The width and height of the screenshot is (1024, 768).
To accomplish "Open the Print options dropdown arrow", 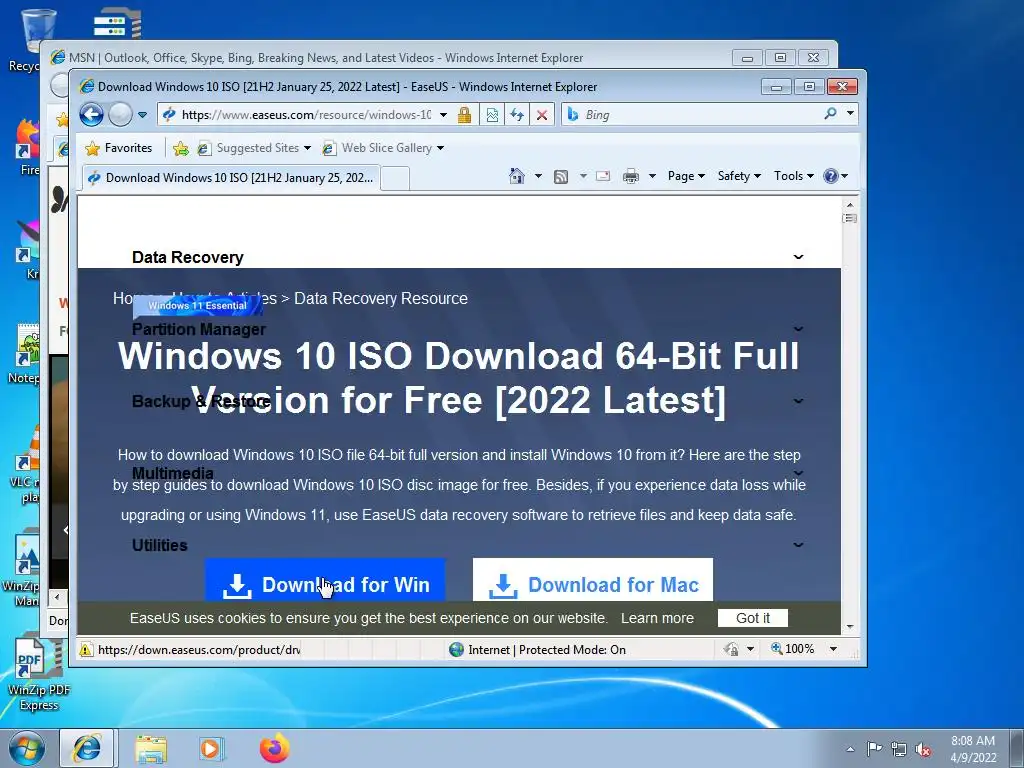I will point(652,176).
